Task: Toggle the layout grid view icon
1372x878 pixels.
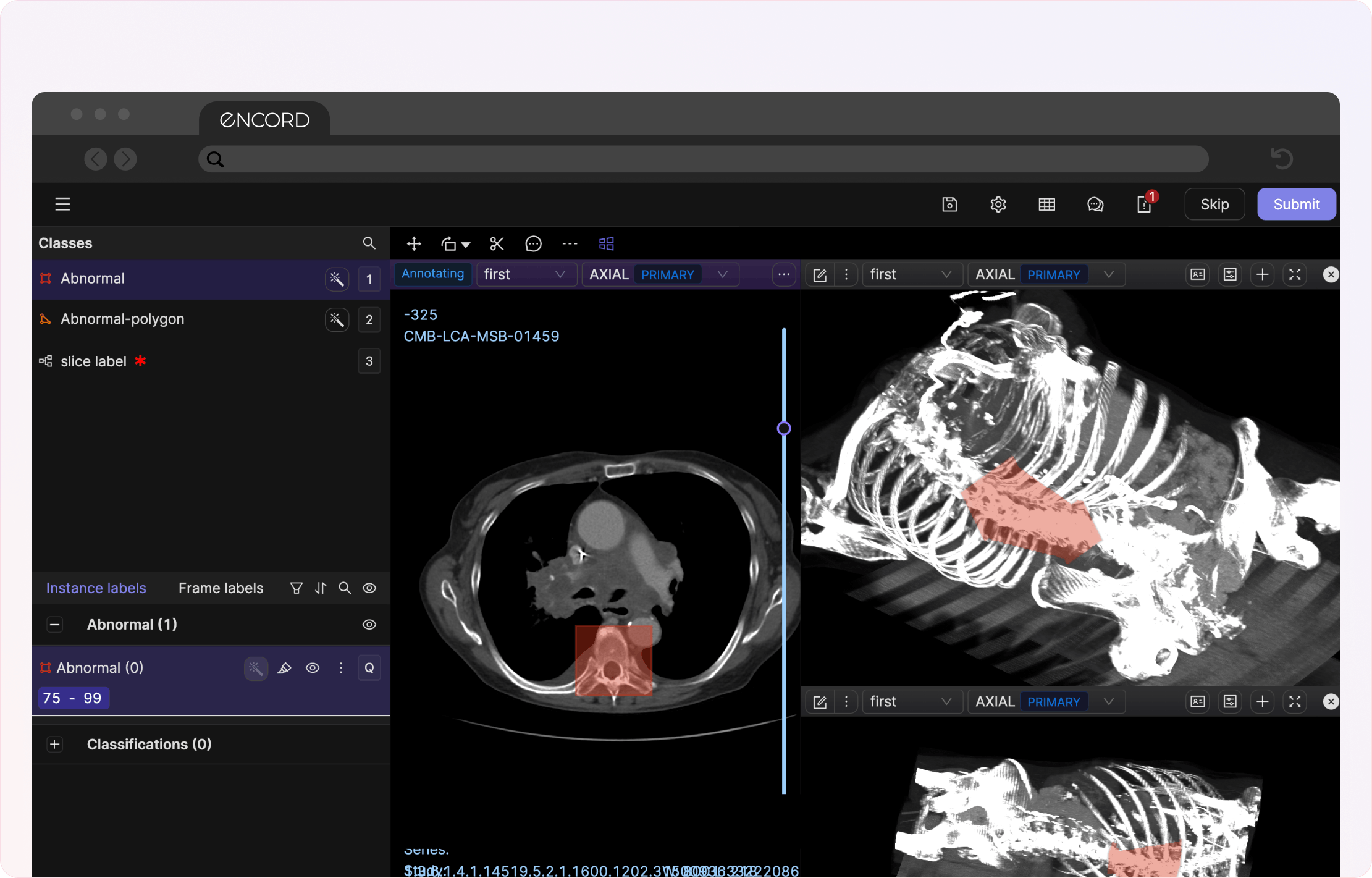Action: 606,244
